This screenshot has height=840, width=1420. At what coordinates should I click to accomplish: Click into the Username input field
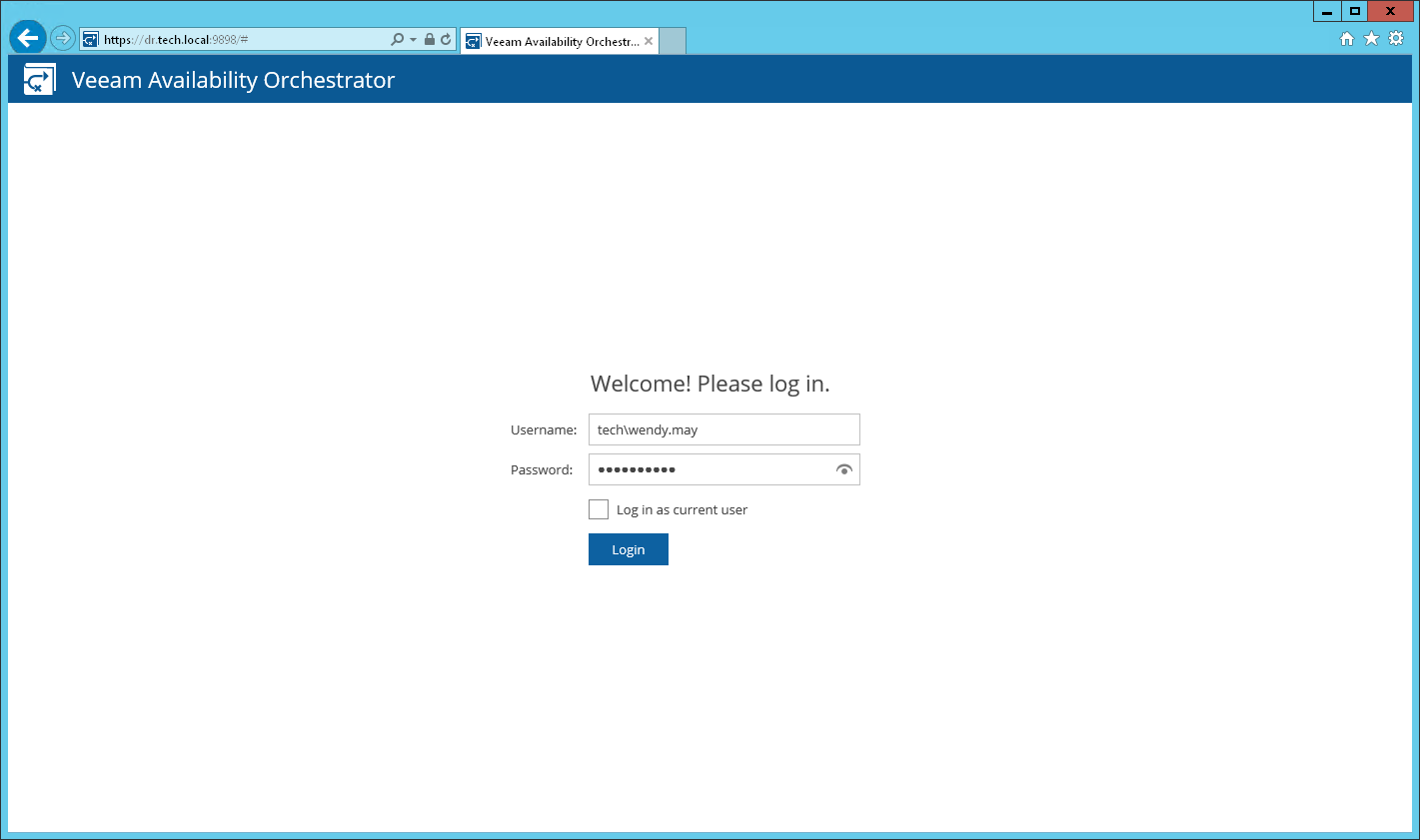[724, 429]
